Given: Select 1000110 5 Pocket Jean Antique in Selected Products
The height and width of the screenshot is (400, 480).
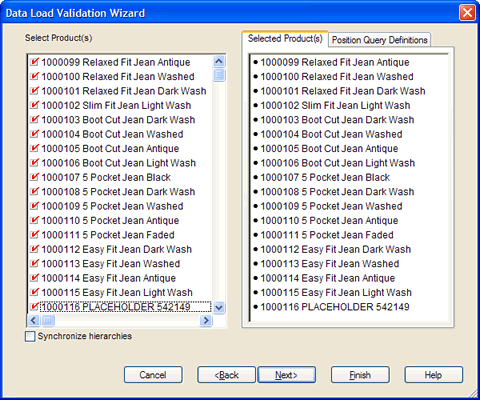Looking at the screenshot, I should pyautogui.click(x=326, y=220).
